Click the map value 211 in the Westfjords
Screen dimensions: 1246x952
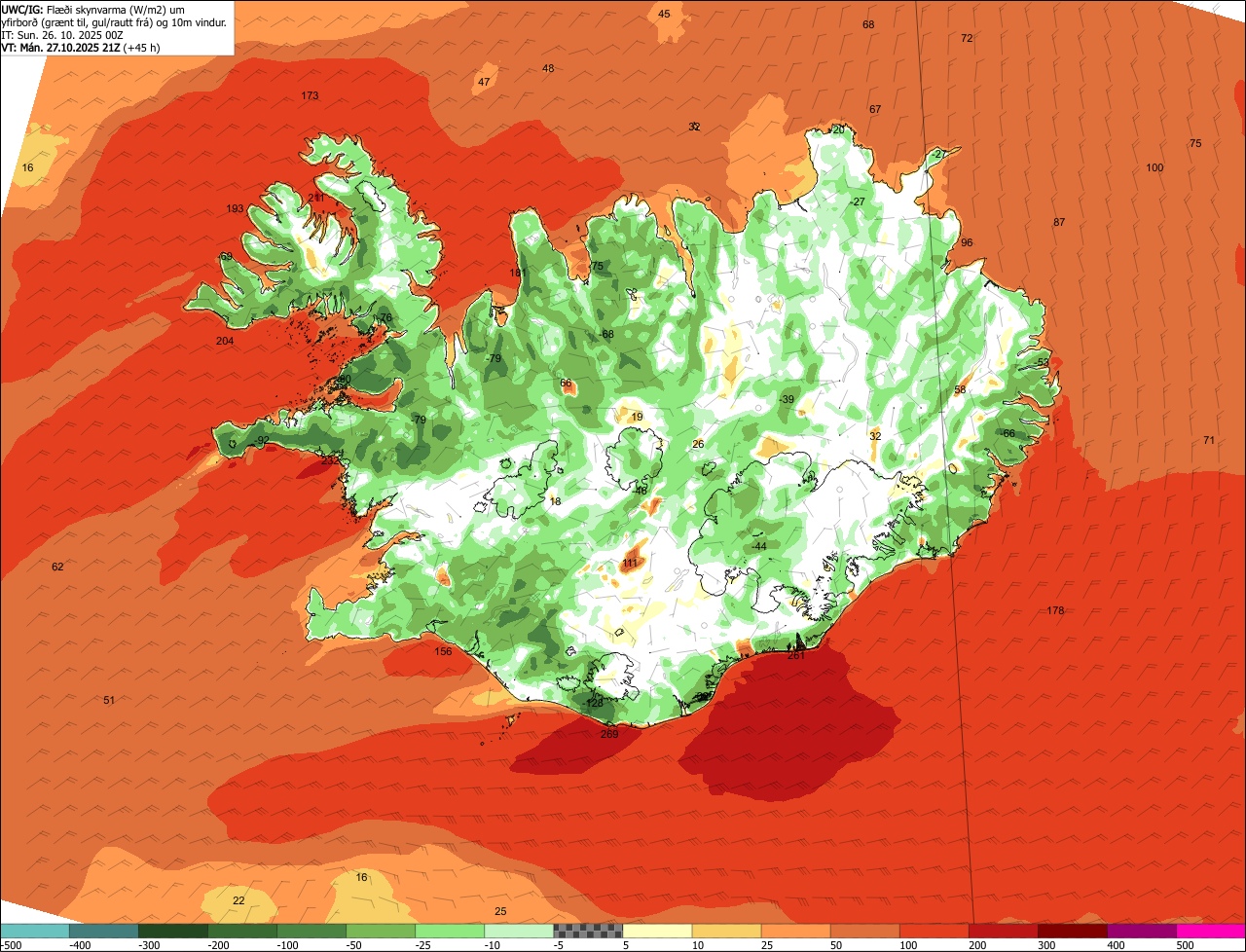[316, 198]
